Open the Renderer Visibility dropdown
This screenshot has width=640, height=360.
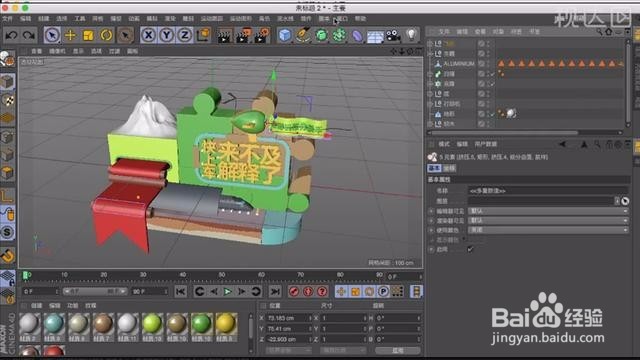[x=548, y=220]
